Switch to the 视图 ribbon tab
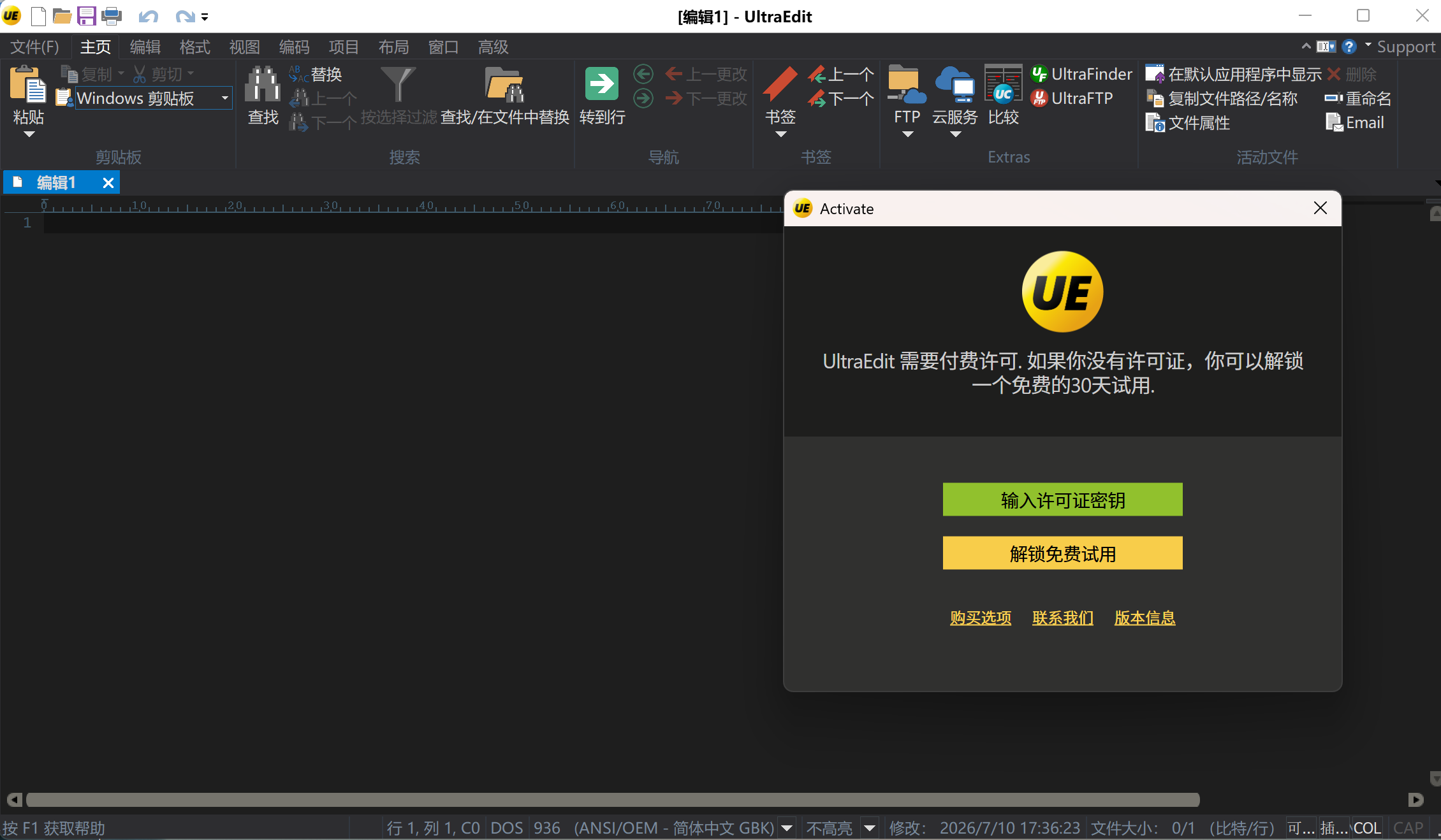The image size is (1441, 840). [x=244, y=47]
